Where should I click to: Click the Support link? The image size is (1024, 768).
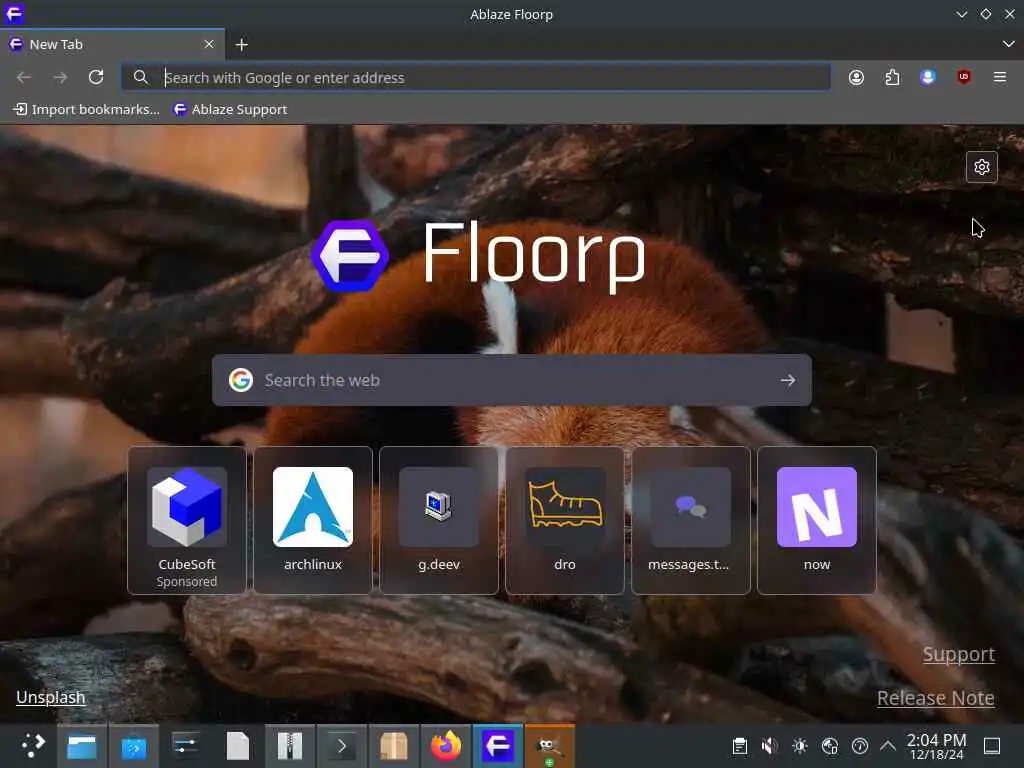point(958,654)
